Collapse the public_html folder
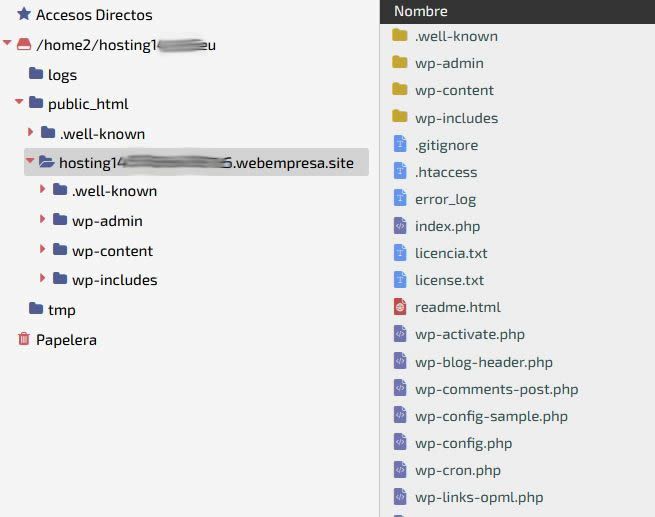 [19, 101]
